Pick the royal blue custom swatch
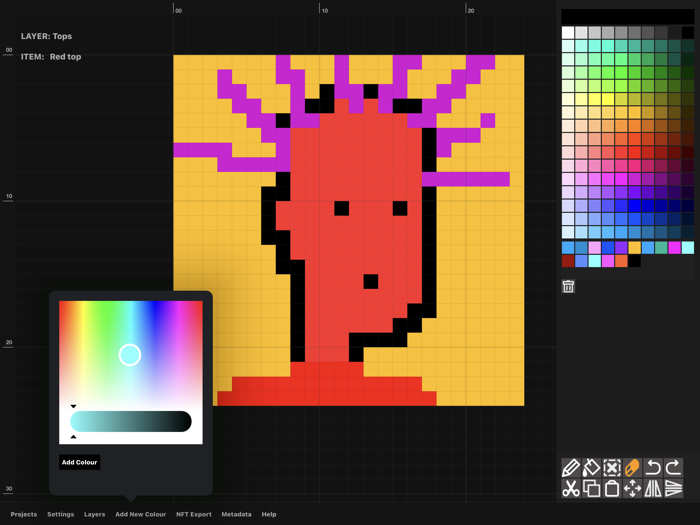 tap(608, 247)
